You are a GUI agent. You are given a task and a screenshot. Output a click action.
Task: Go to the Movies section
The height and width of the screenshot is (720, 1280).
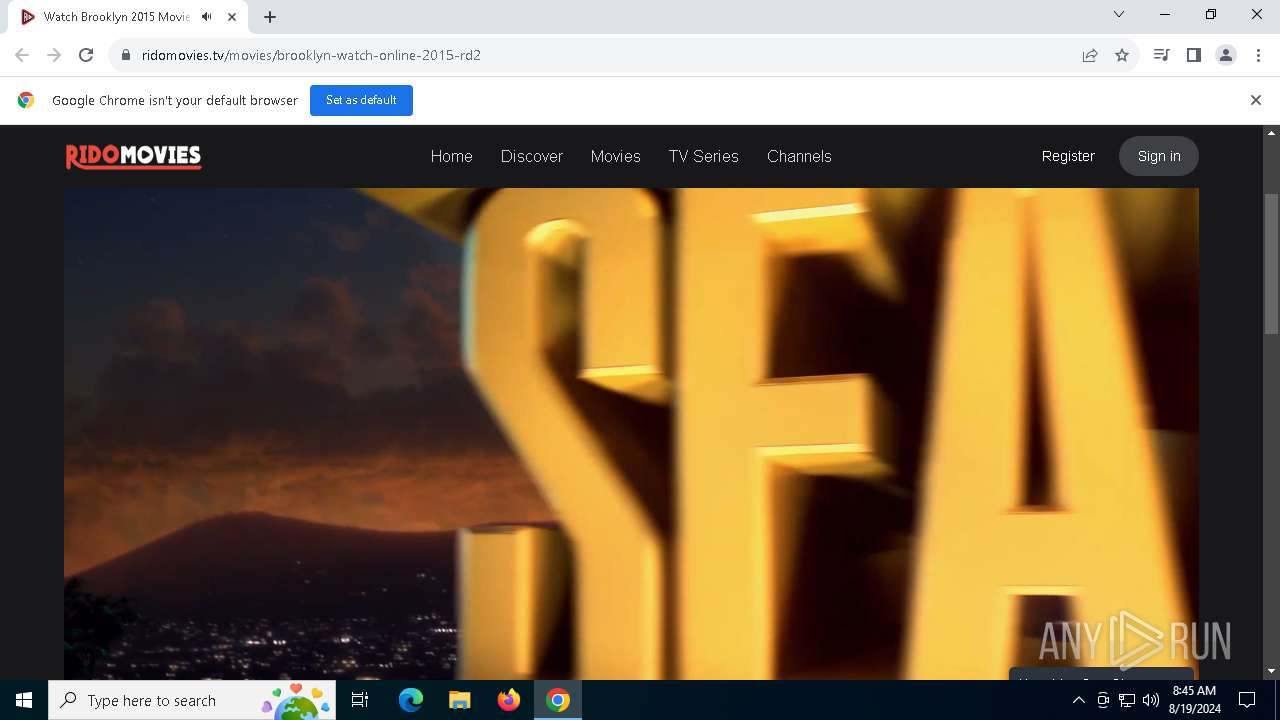[615, 156]
